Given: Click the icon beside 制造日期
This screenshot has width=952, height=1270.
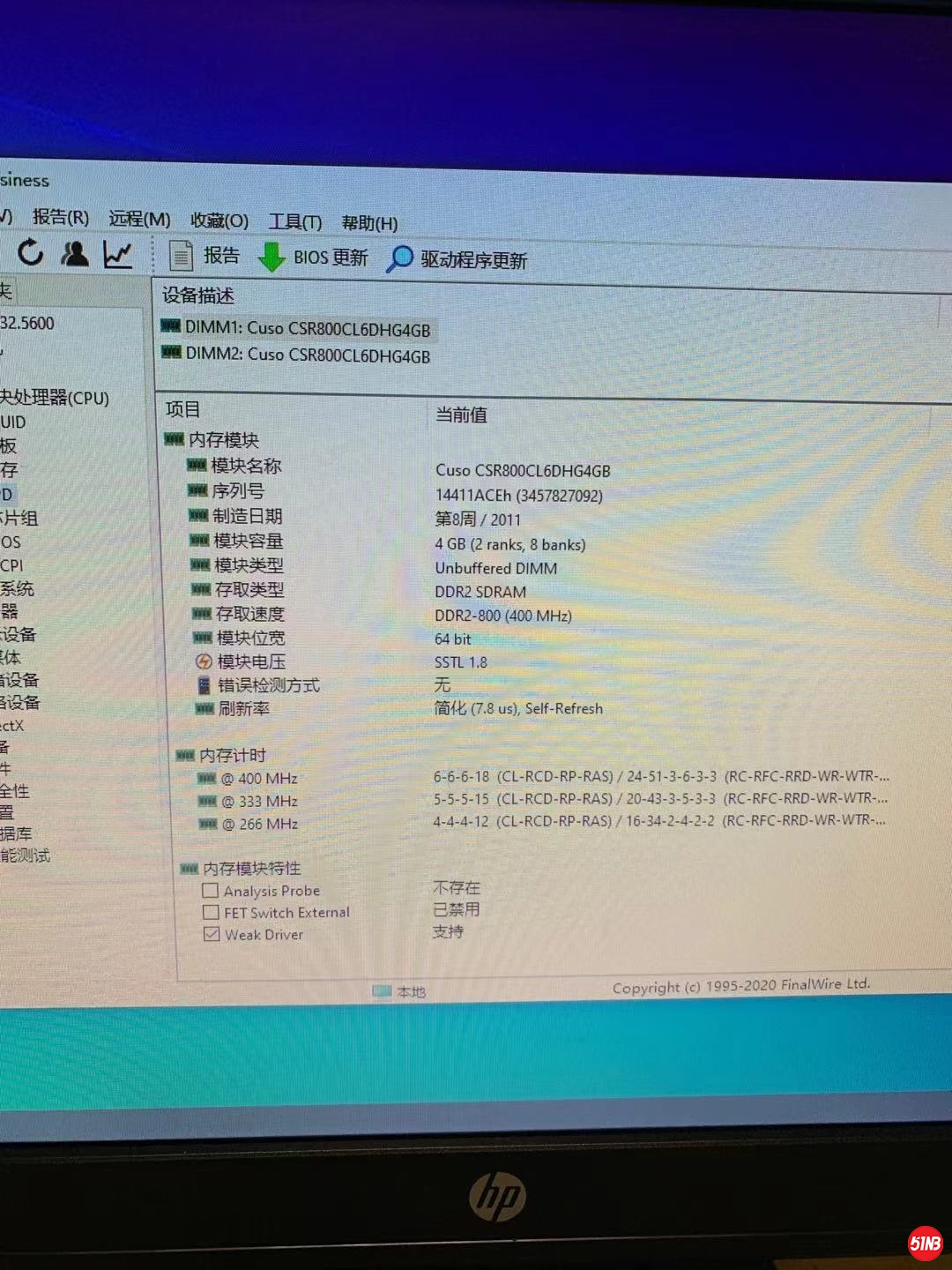Looking at the screenshot, I should tap(198, 515).
